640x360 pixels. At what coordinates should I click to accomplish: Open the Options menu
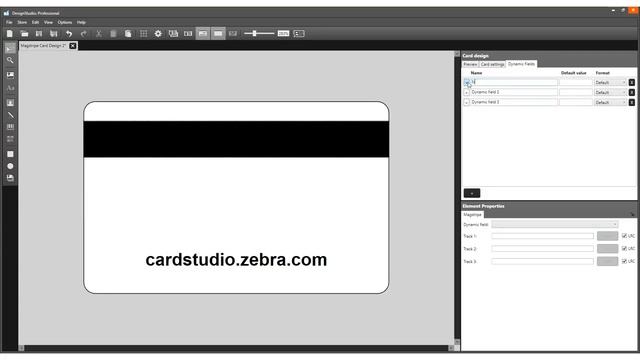pos(64,22)
